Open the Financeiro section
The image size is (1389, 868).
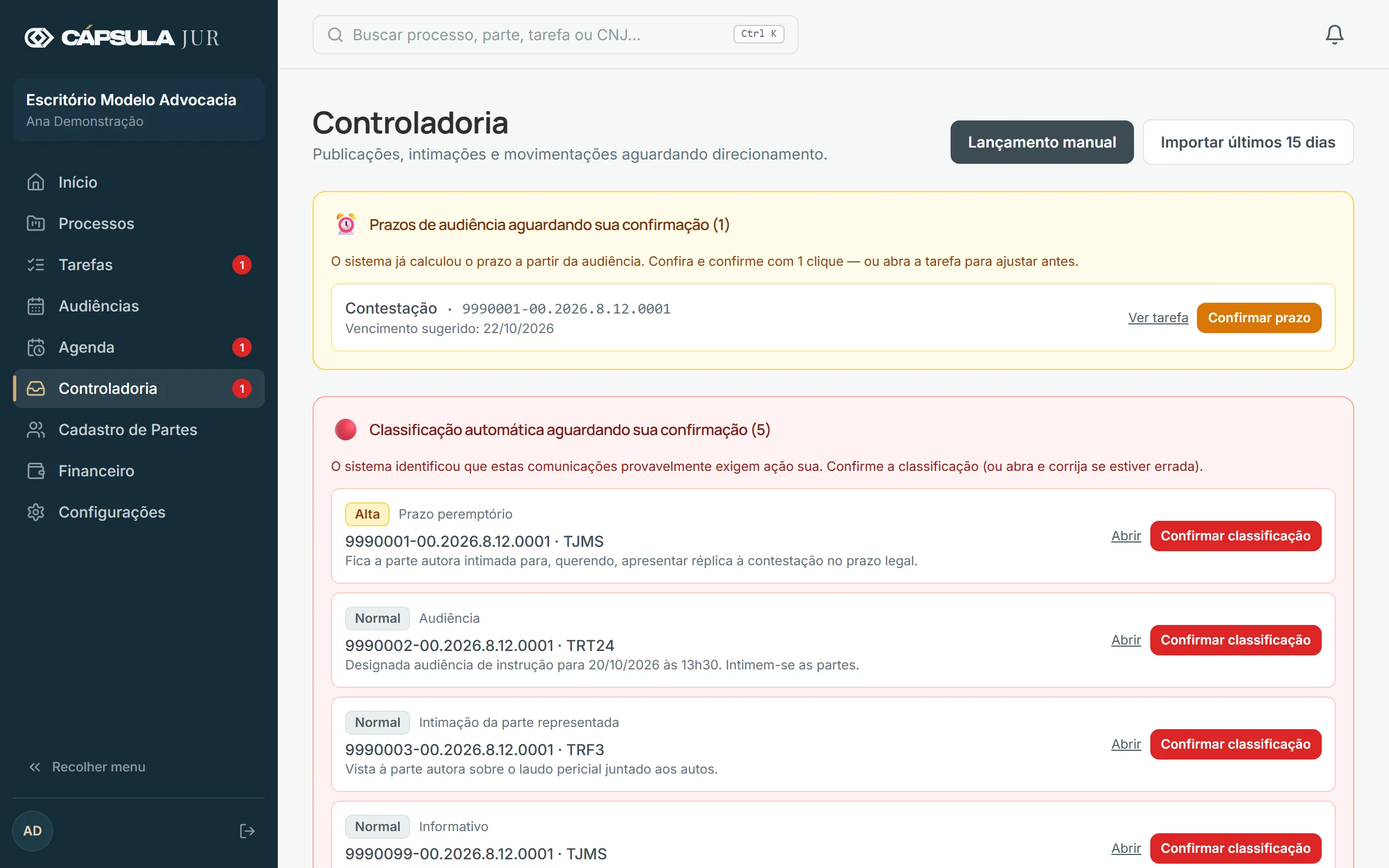[139, 471]
